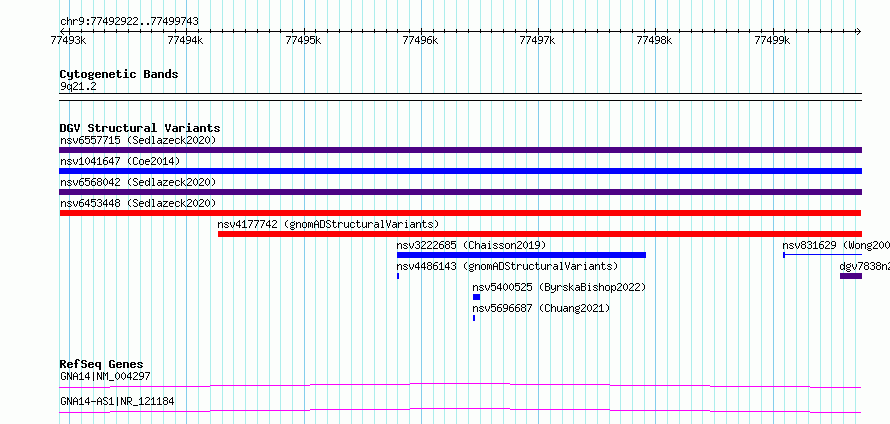
Task: Click the GNA14-AS1|NR_121184 gene label
Action: click(117, 401)
